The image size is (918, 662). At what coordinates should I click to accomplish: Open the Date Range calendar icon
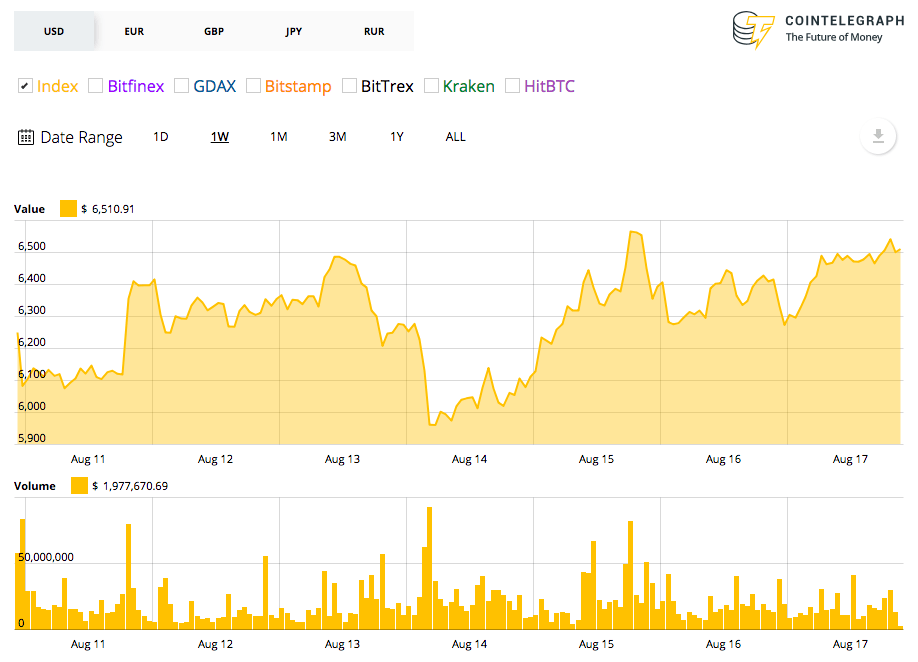tap(25, 136)
